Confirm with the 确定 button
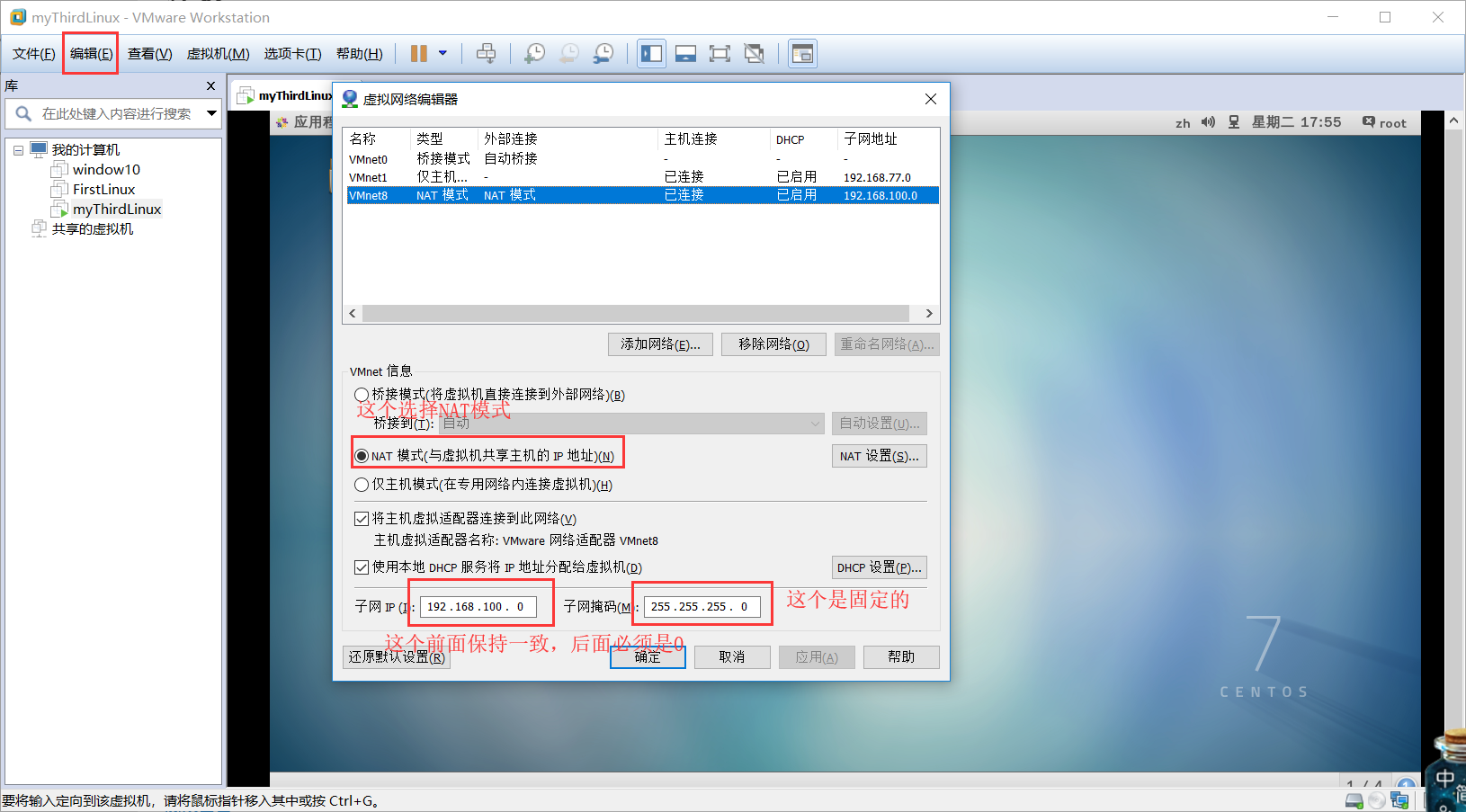The height and width of the screenshot is (812, 1466). coord(648,657)
